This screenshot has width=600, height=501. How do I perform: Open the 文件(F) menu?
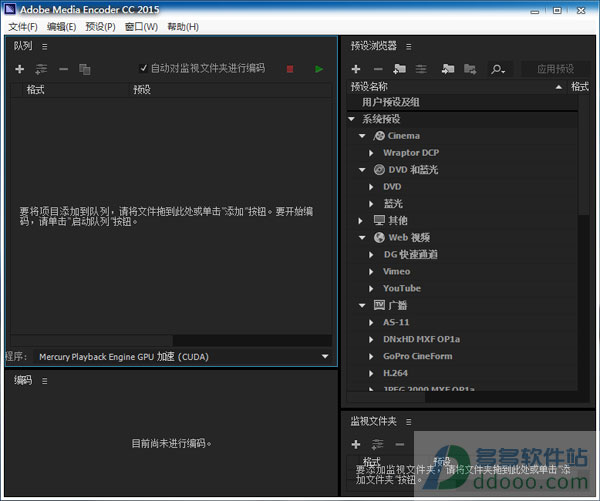[23, 27]
